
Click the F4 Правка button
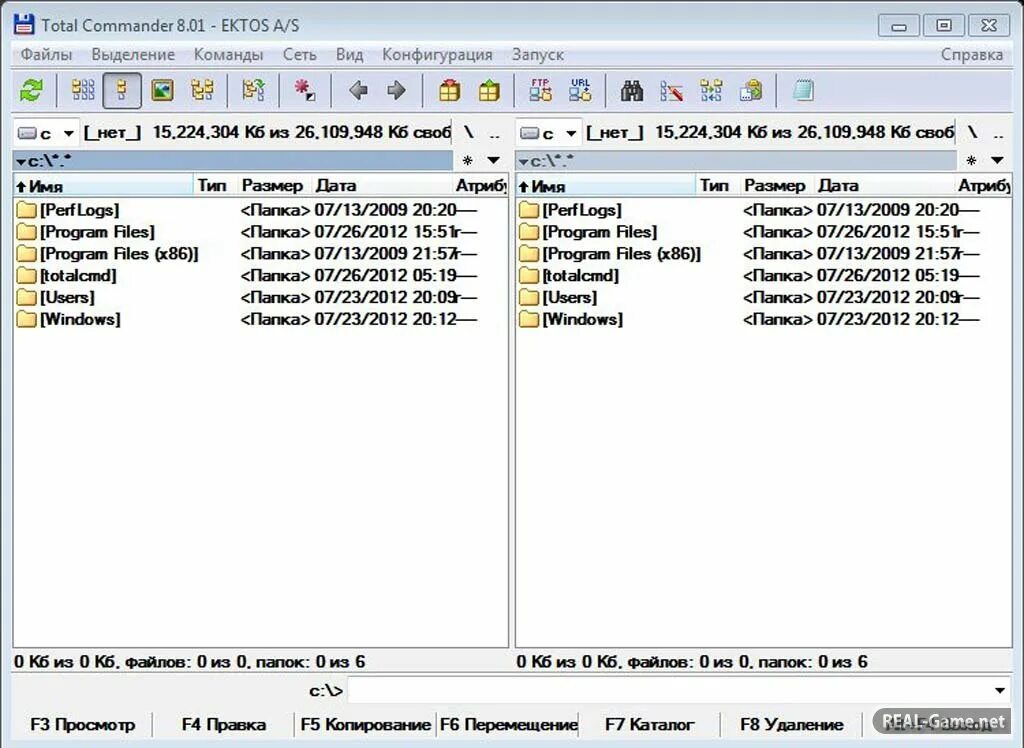(x=223, y=724)
